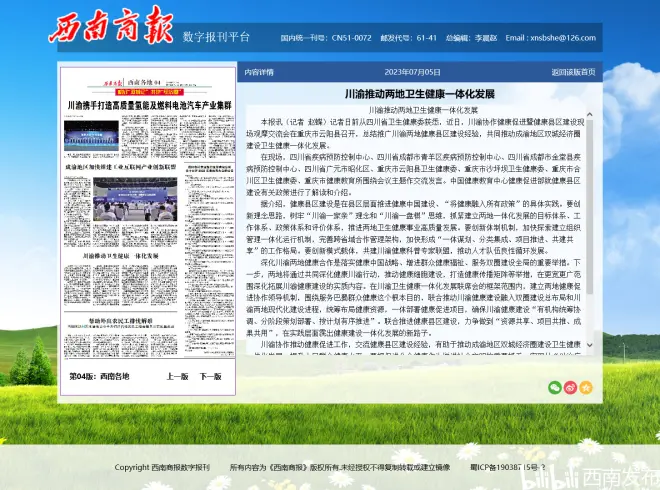The width and height of the screenshot is (660, 490).
Task: Click the date 2023年07月05日
Action: coord(412,72)
